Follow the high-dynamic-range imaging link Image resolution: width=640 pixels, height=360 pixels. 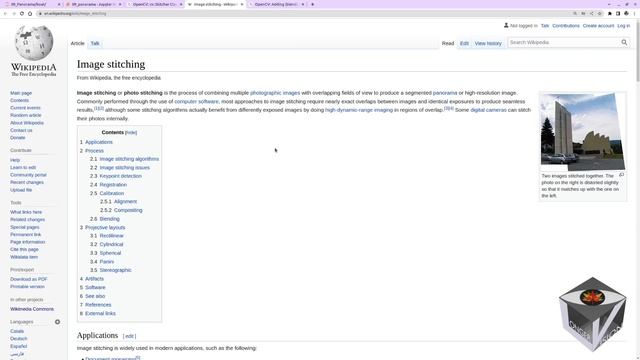pyautogui.click(x=359, y=110)
